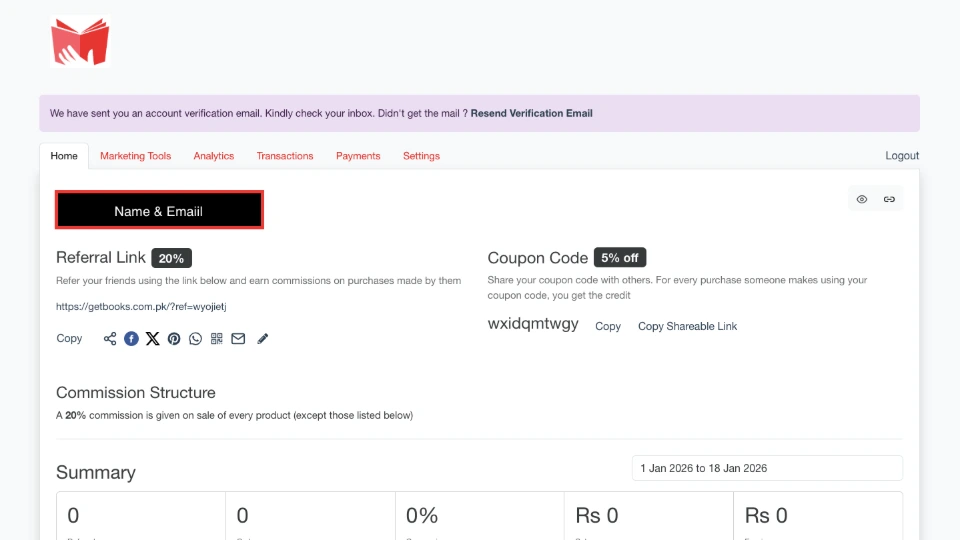
Task: Share referral link on X (Twitter)
Action: point(152,339)
